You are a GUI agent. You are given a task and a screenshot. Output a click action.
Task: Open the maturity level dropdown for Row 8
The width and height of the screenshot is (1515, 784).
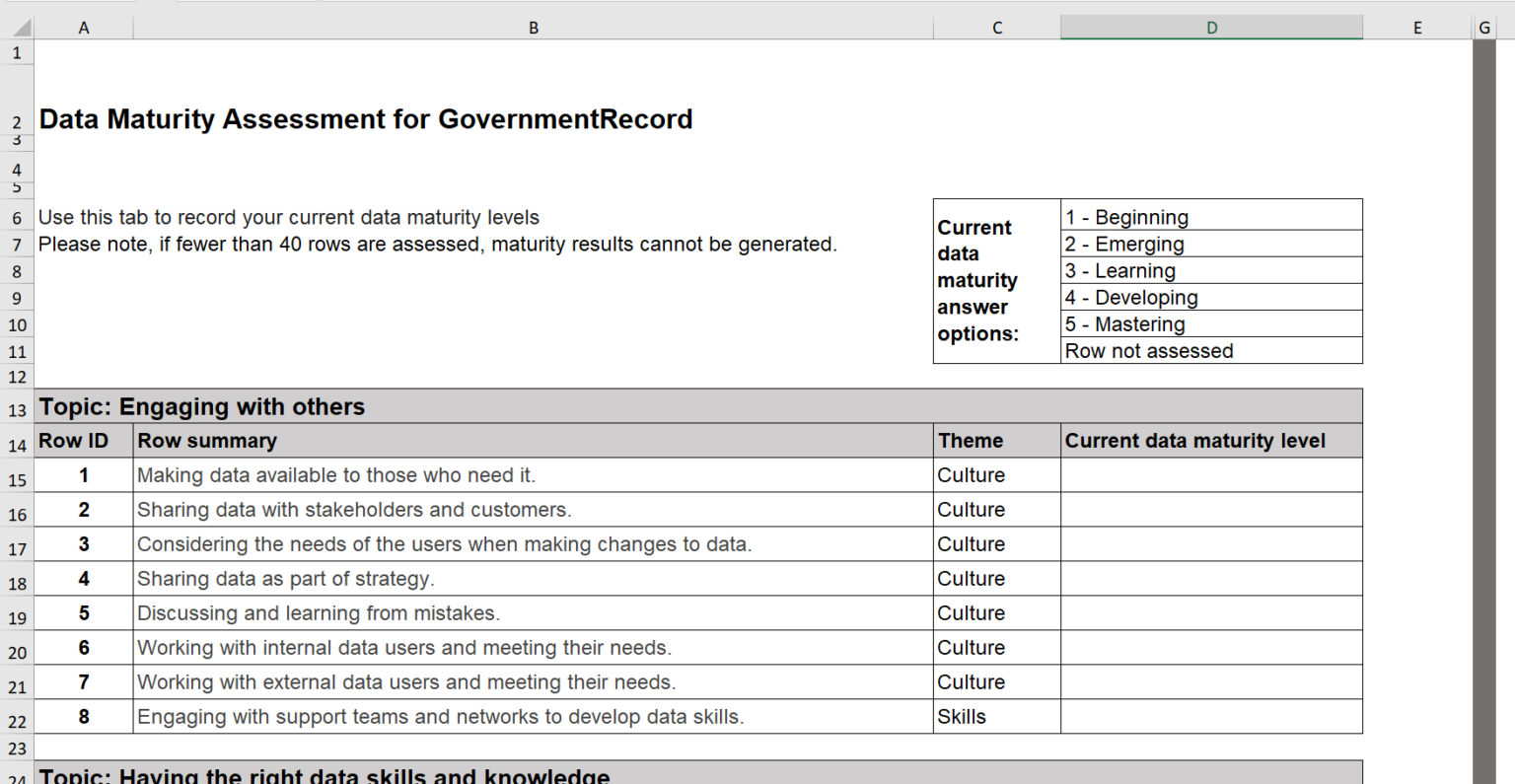[1210, 716]
